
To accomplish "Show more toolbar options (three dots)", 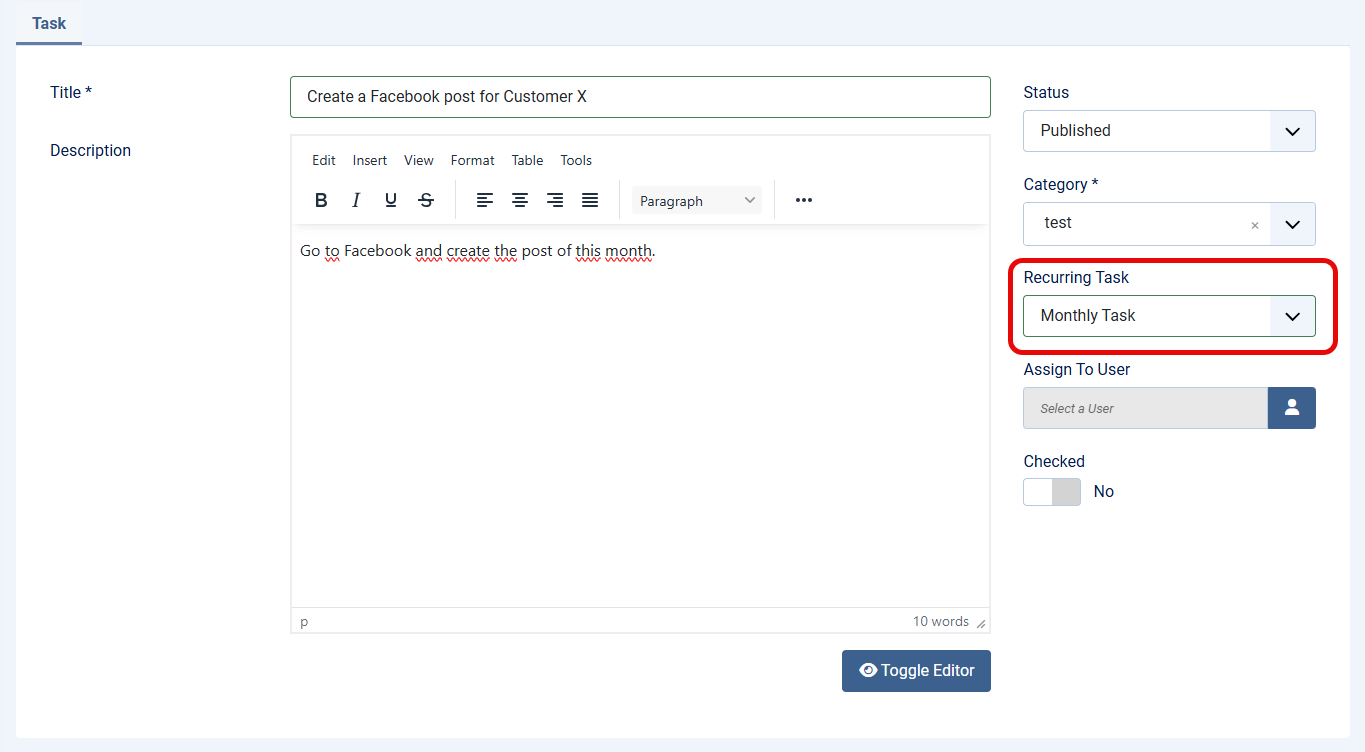I will pos(804,200).
